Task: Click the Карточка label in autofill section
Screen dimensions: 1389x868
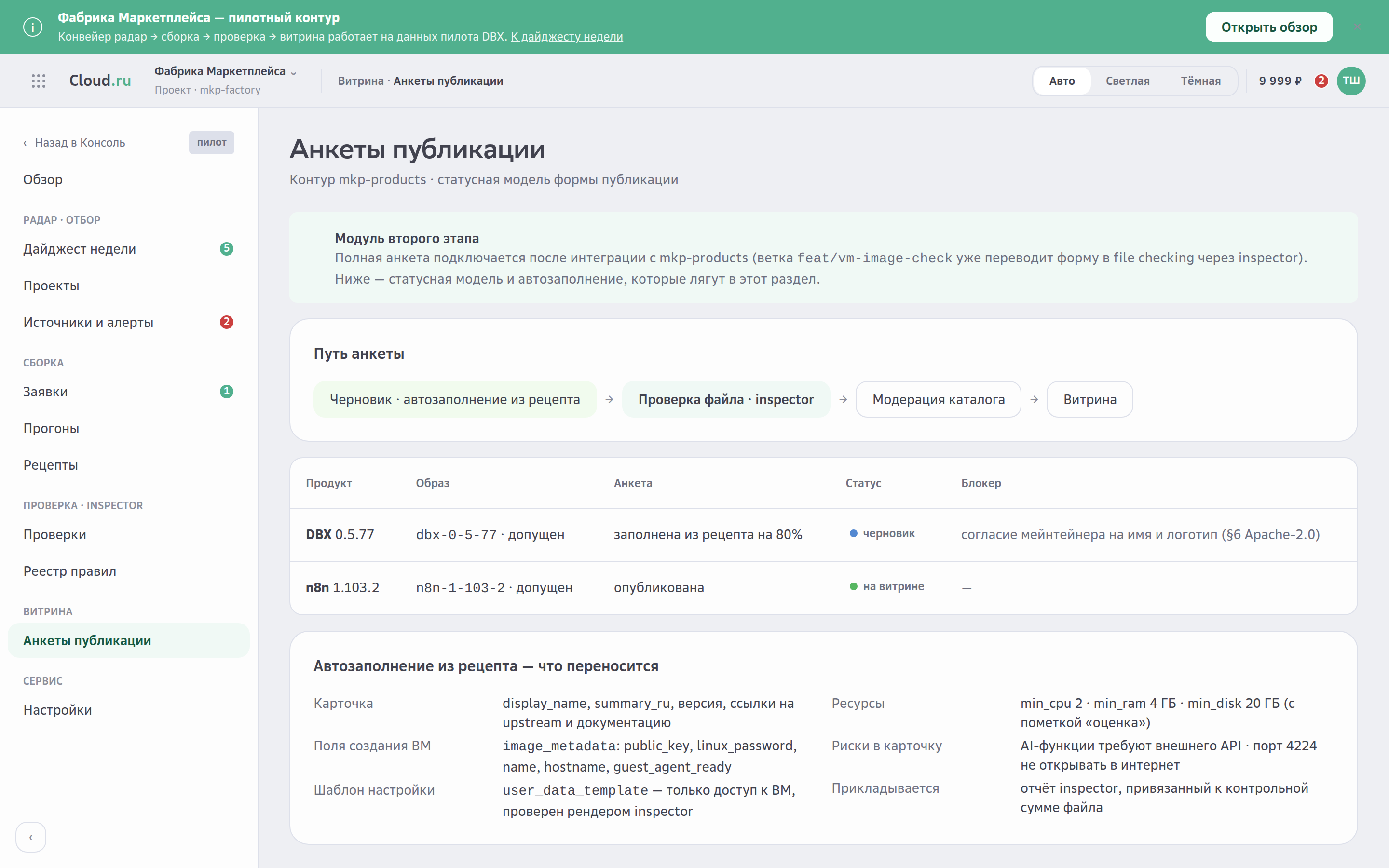Action: [x=342, y=703]
